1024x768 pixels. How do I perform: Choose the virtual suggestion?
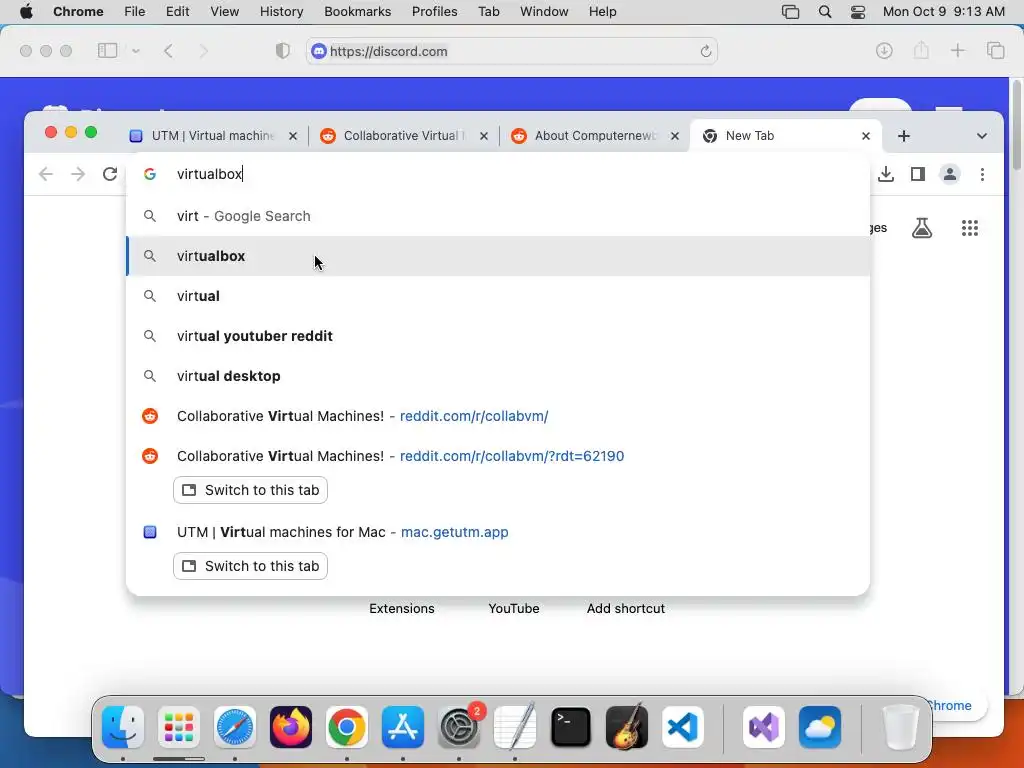pyautogui.click(x=498, y=296)
